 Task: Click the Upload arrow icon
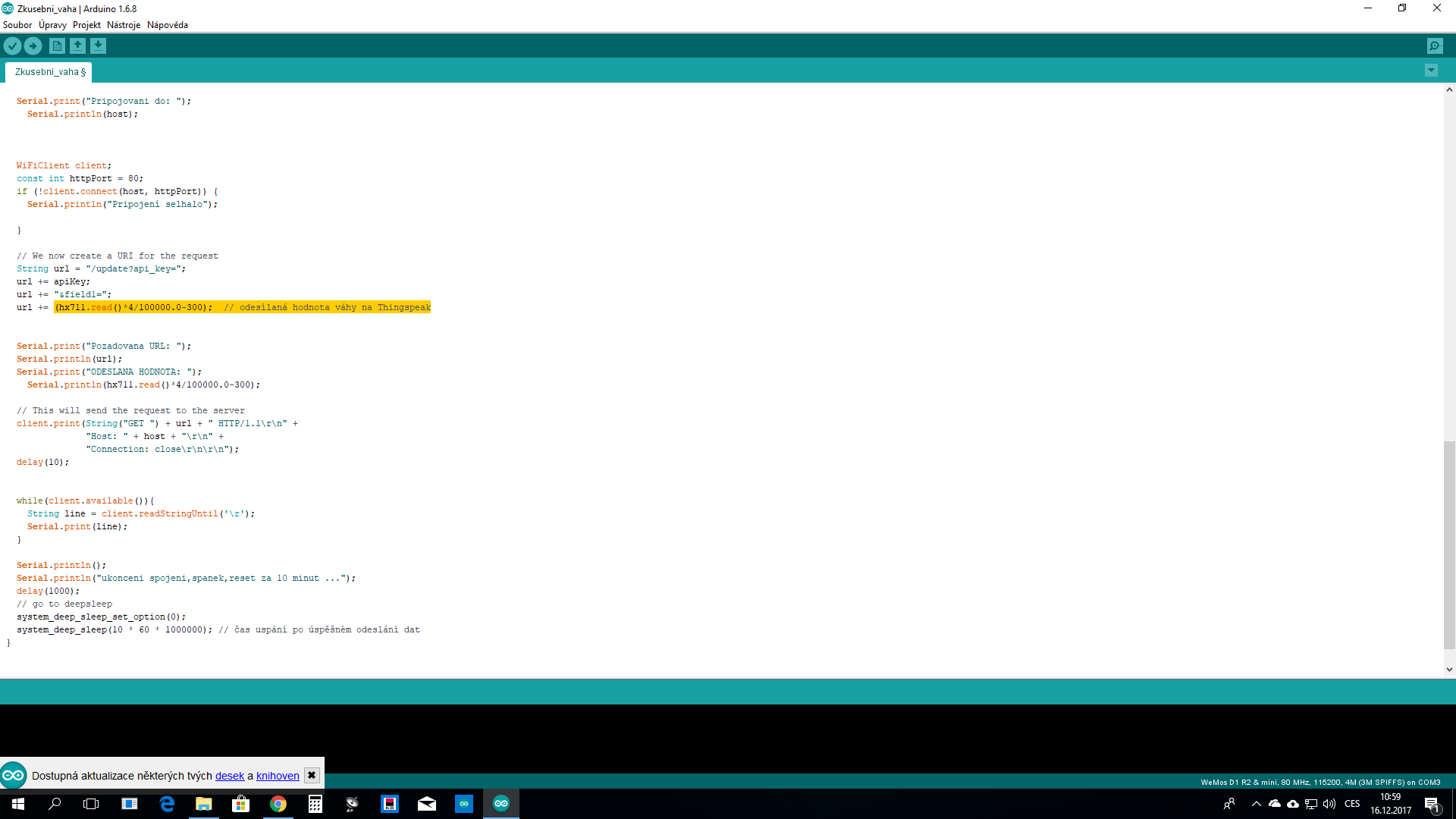(33, 46)
